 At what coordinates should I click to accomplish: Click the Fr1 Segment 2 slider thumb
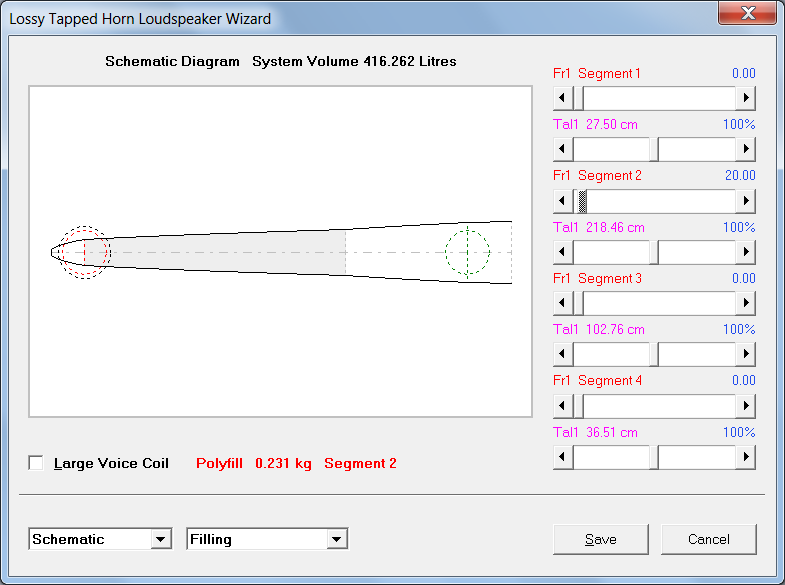pos(582,201)
